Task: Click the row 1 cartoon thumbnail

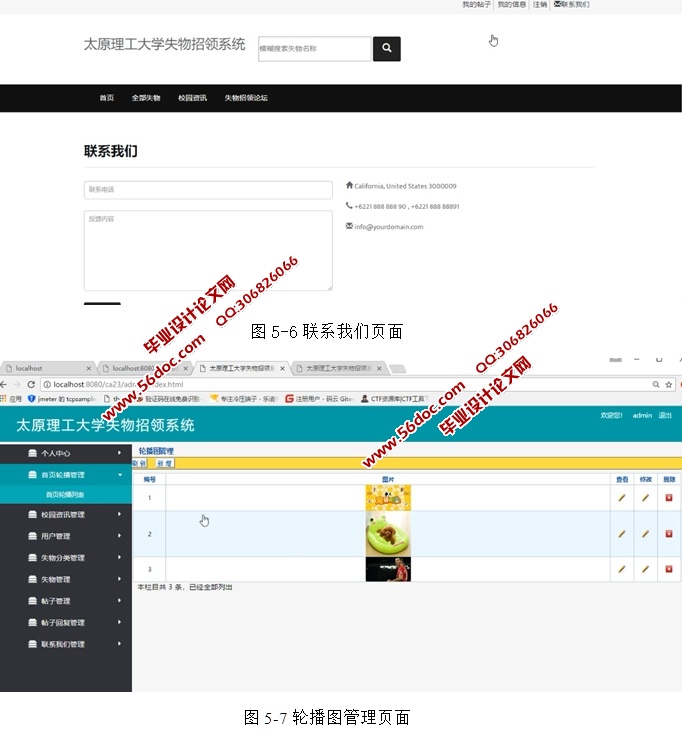Action: (388, 498)
